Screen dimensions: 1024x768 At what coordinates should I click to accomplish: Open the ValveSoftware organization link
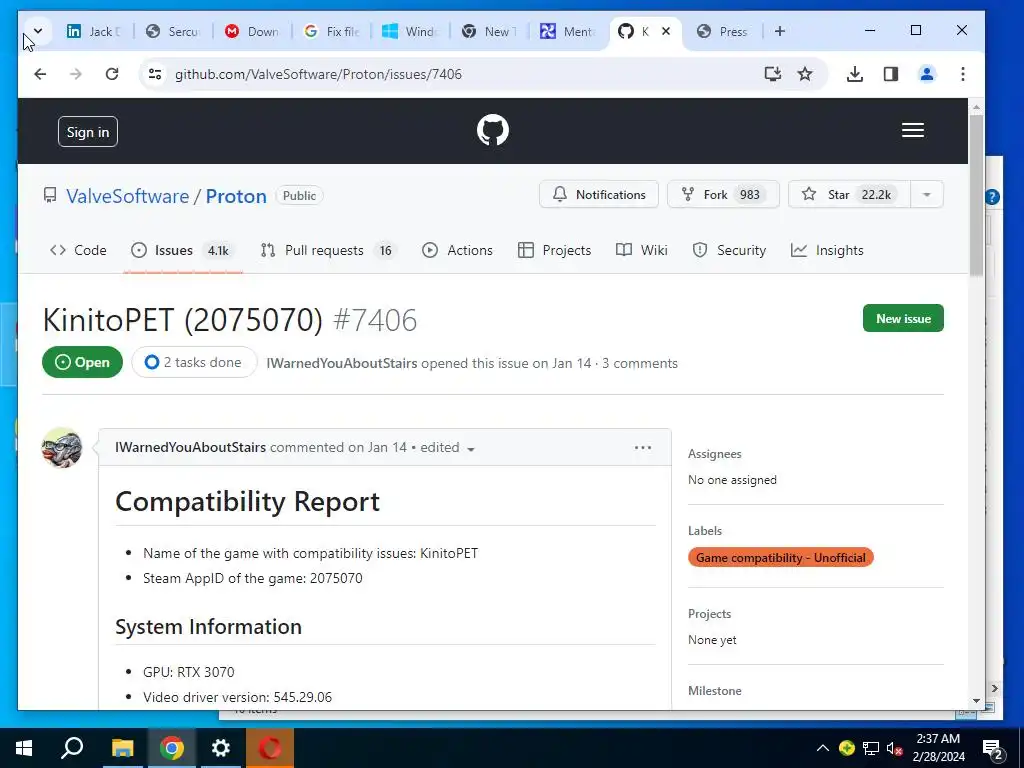[127, 196]
